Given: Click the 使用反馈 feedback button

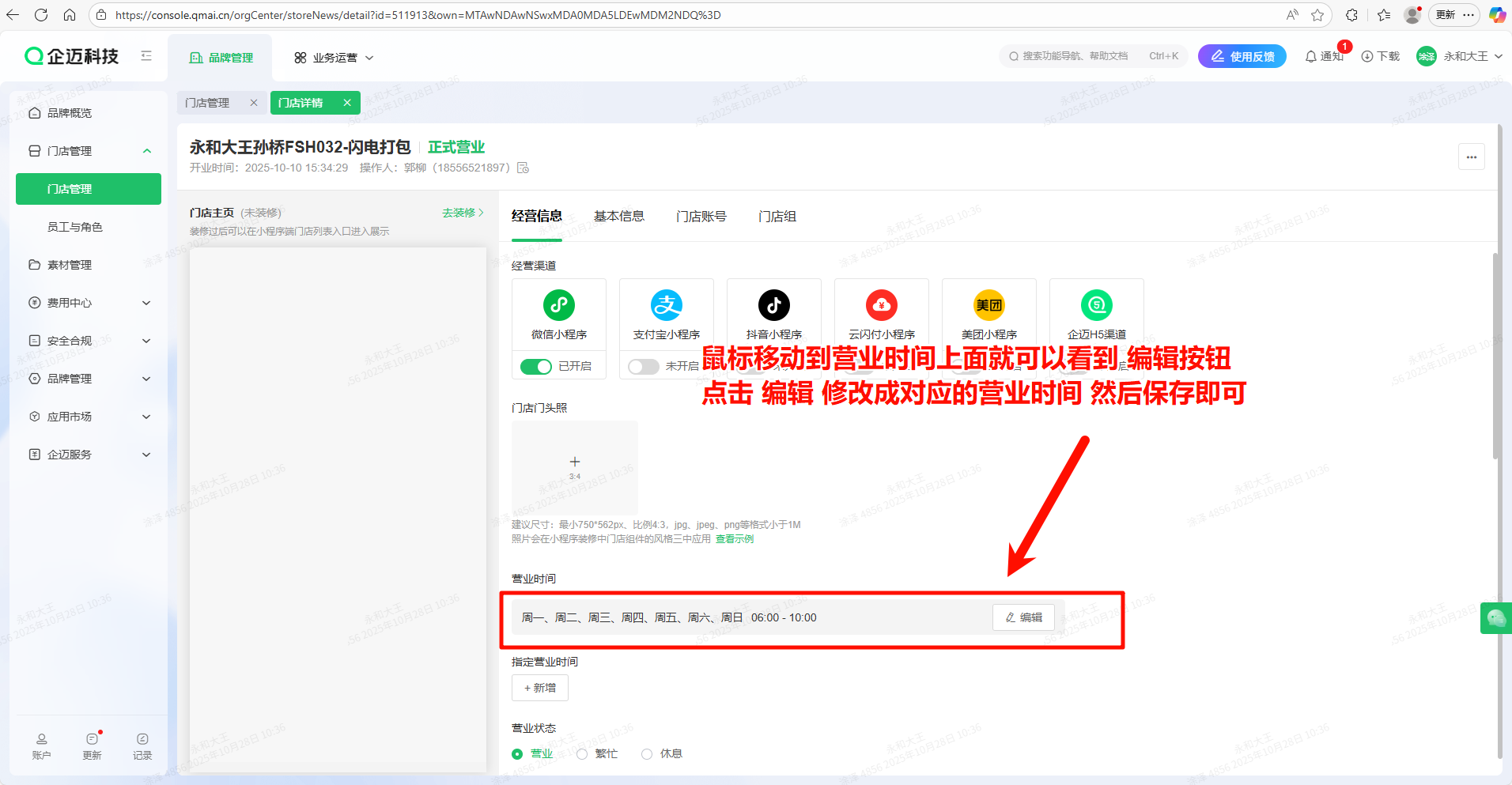Looking at the screenshot, I should coord(1242,56).
